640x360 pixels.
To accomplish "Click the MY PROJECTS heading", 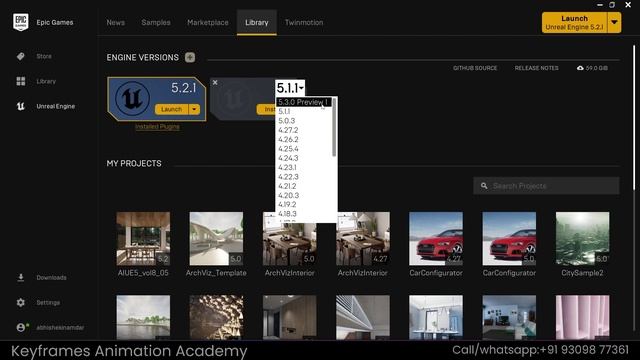I will tap(134, 163).
